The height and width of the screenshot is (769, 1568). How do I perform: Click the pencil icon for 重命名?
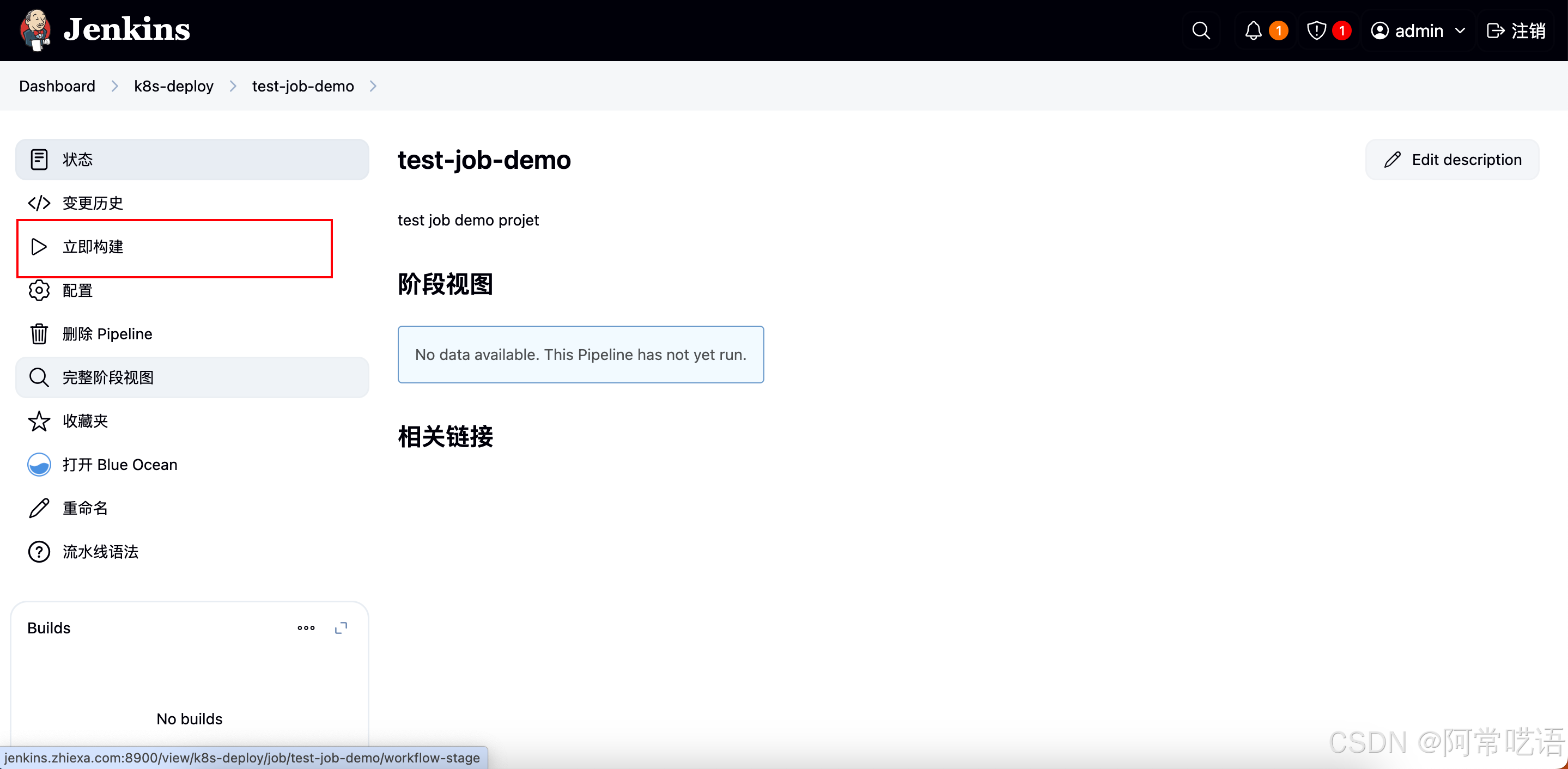pyautogui.click(x=39, y=508)
